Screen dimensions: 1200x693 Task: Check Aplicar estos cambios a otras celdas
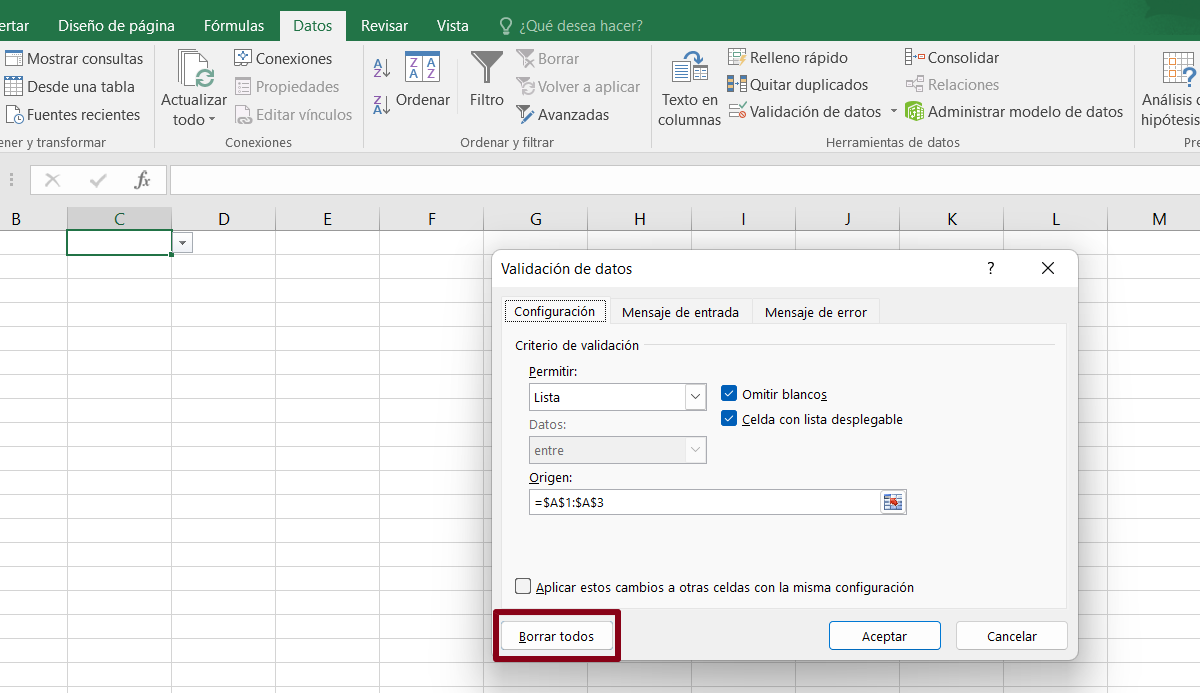[523, 587]
